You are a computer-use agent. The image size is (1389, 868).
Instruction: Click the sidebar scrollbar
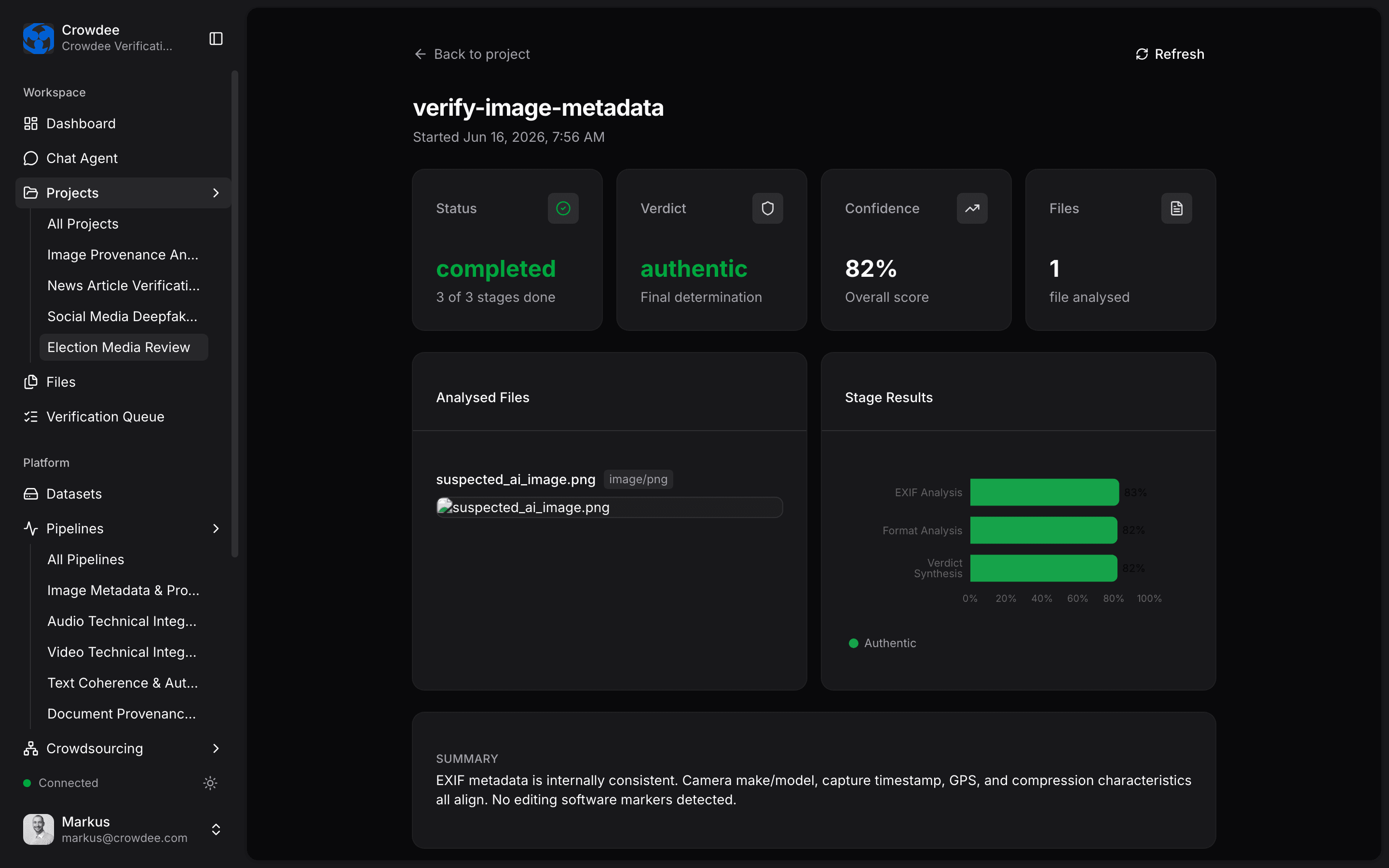pos(234,313)
